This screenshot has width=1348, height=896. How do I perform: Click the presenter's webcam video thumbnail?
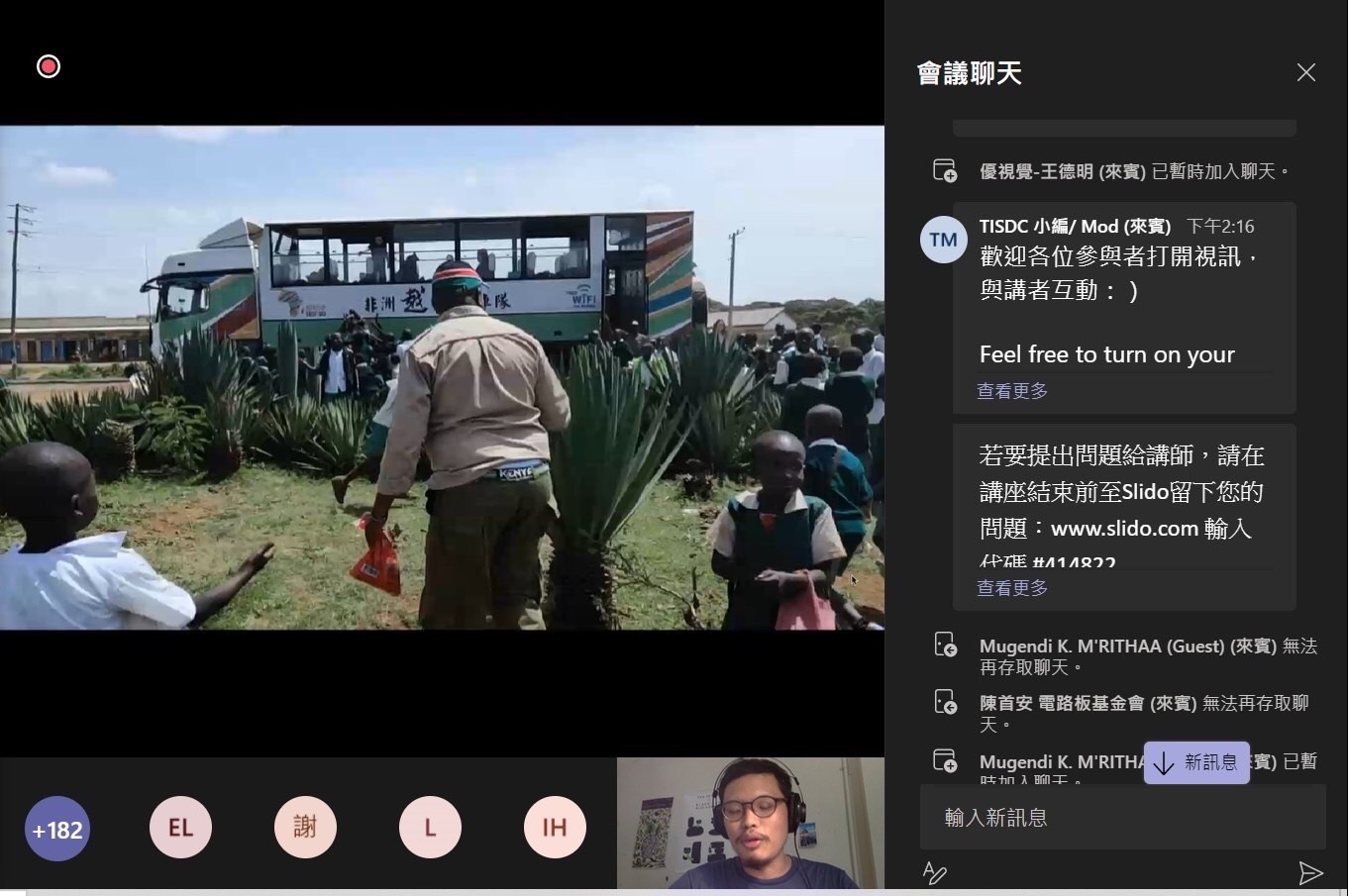tap(750, 824)
